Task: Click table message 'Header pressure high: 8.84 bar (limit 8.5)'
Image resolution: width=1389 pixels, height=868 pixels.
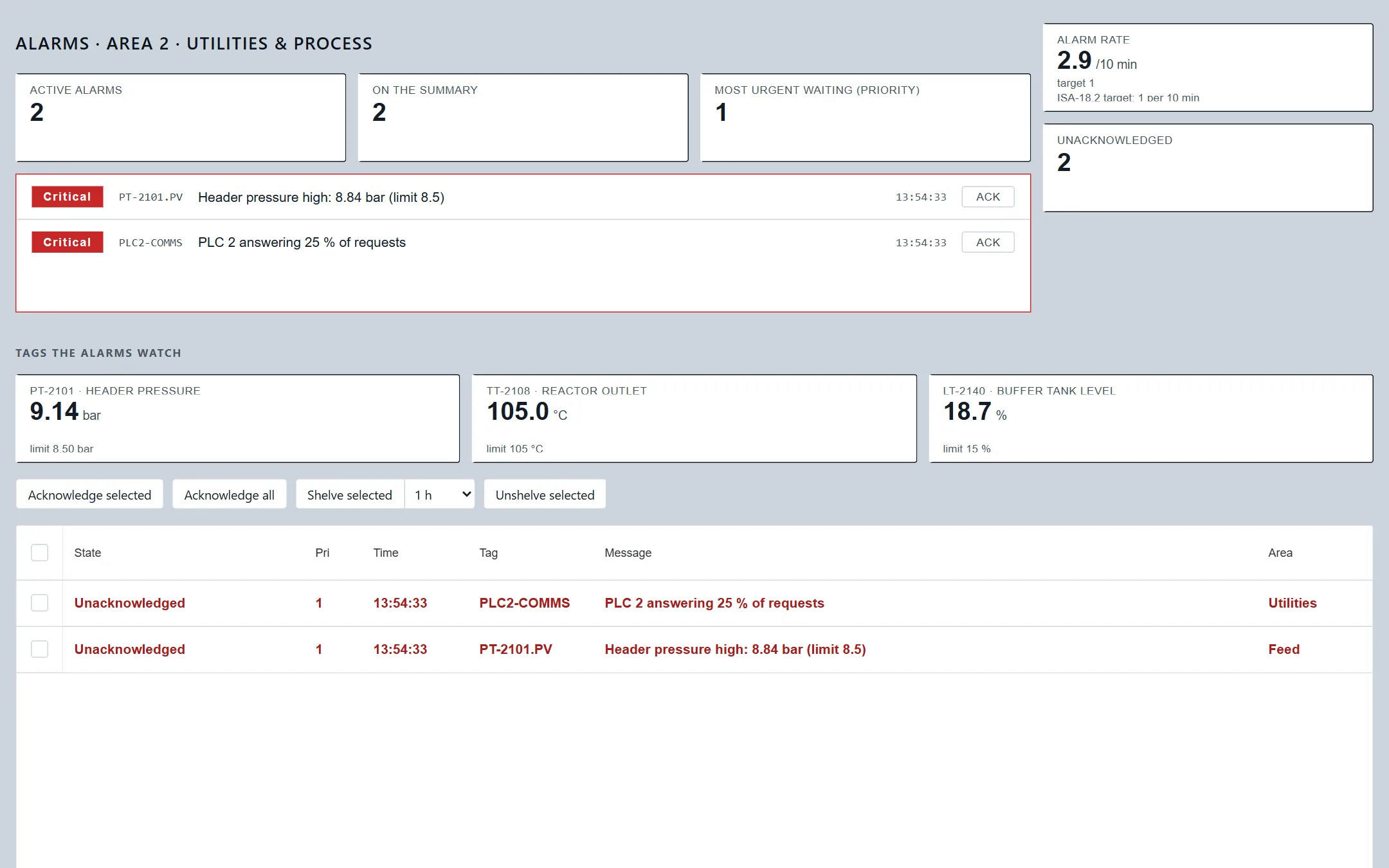Action: coord(735,649)
